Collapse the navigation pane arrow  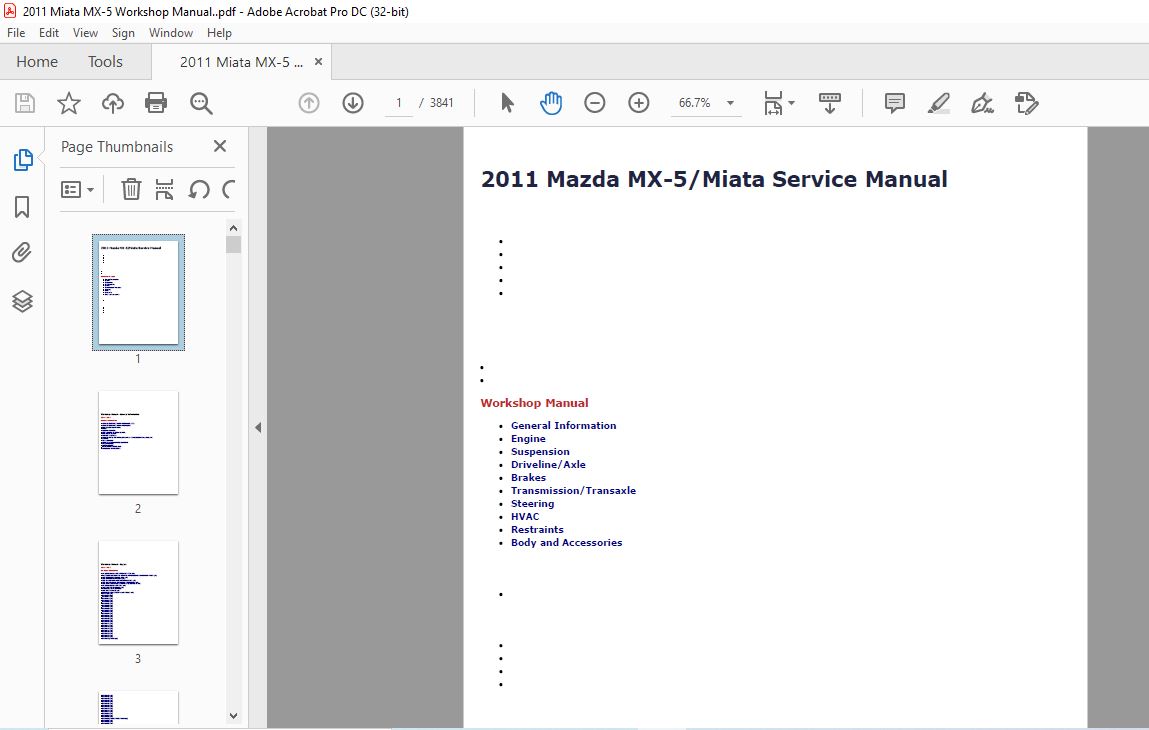pos(258,427)
